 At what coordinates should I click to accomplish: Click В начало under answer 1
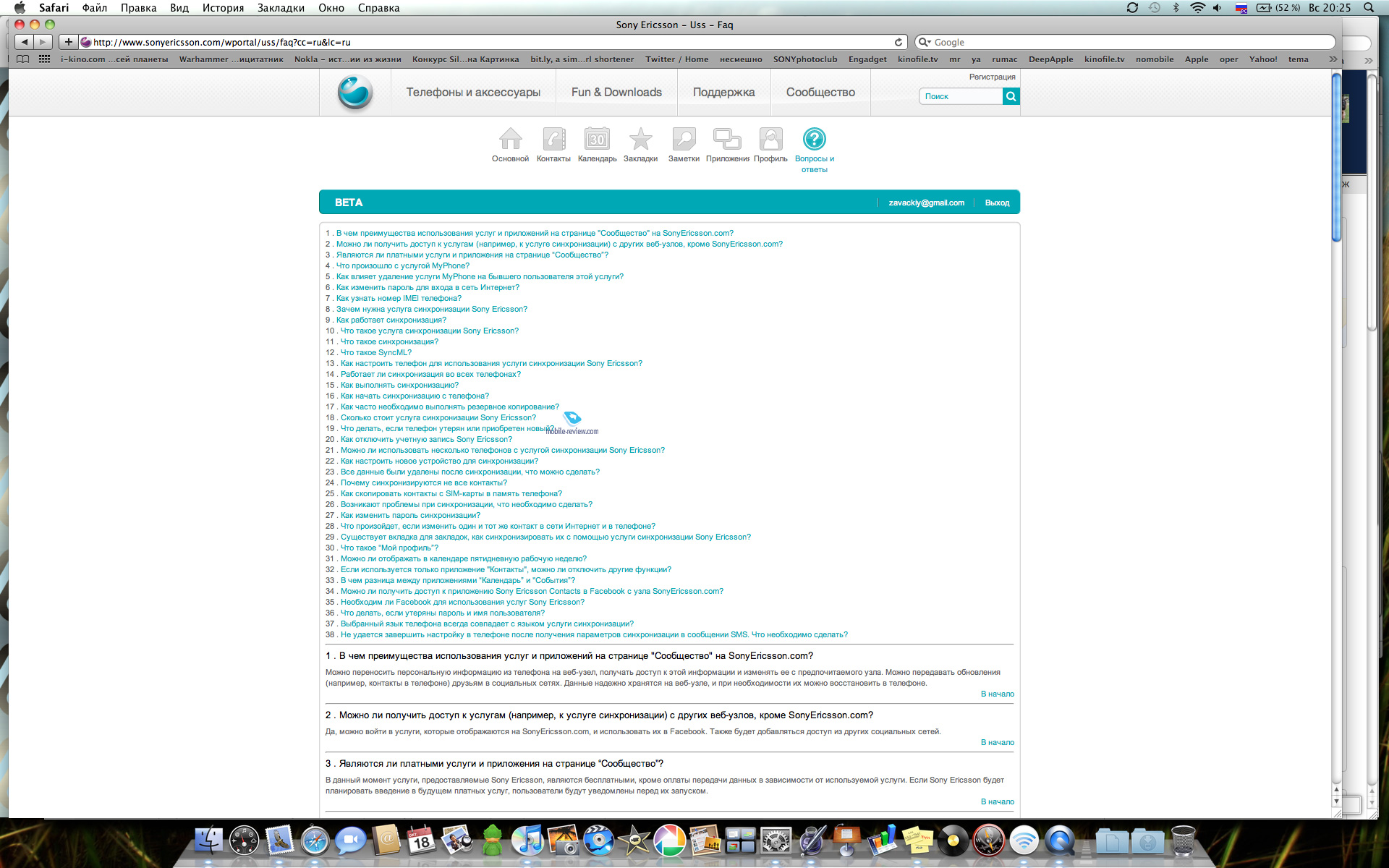(x=997, y=694)
